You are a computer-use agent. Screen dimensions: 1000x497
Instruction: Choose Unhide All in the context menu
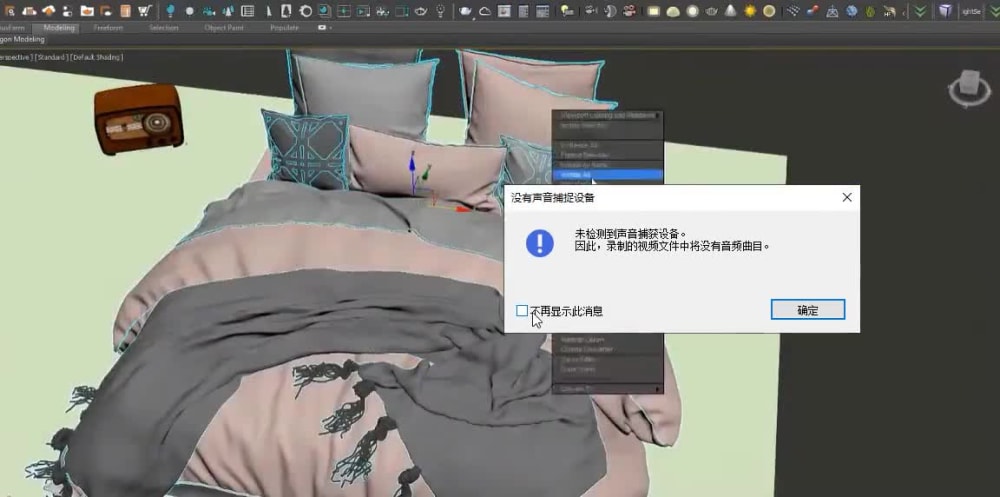(607, 174)
